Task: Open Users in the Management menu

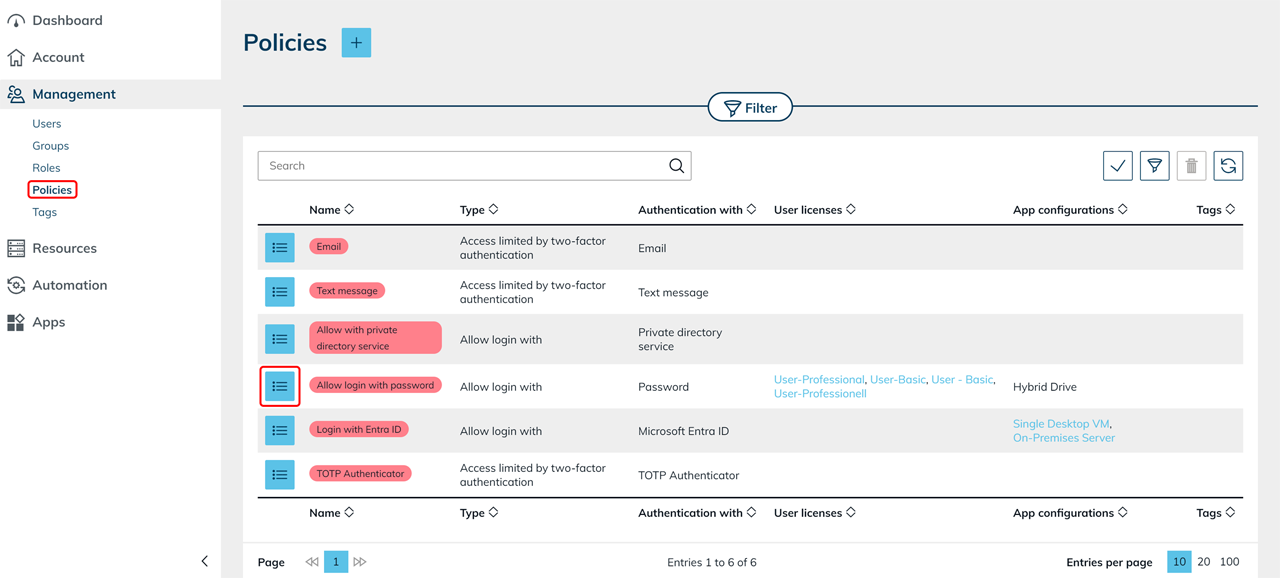Action: (47, 124)
